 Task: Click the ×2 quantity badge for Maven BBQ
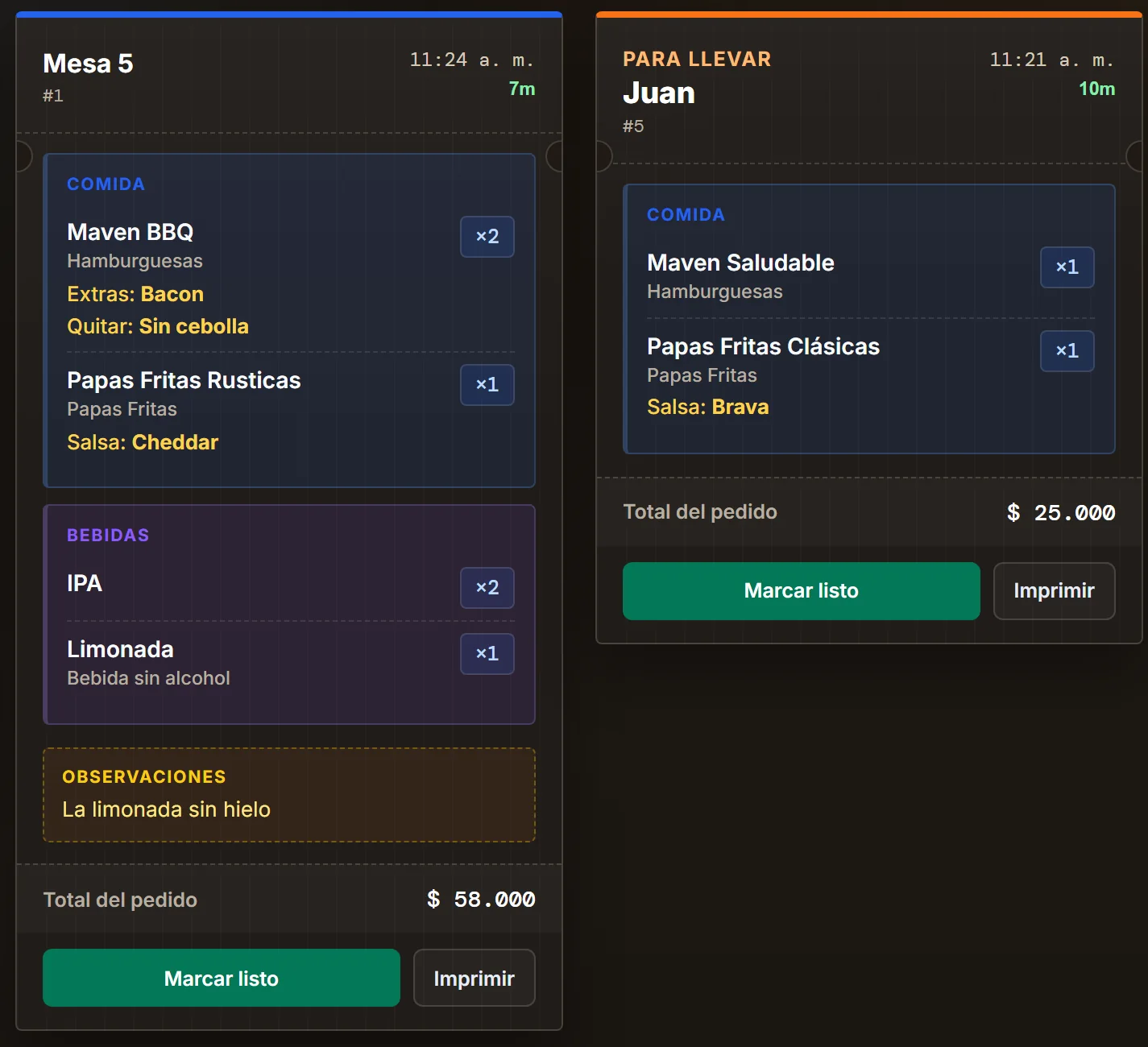487,237
